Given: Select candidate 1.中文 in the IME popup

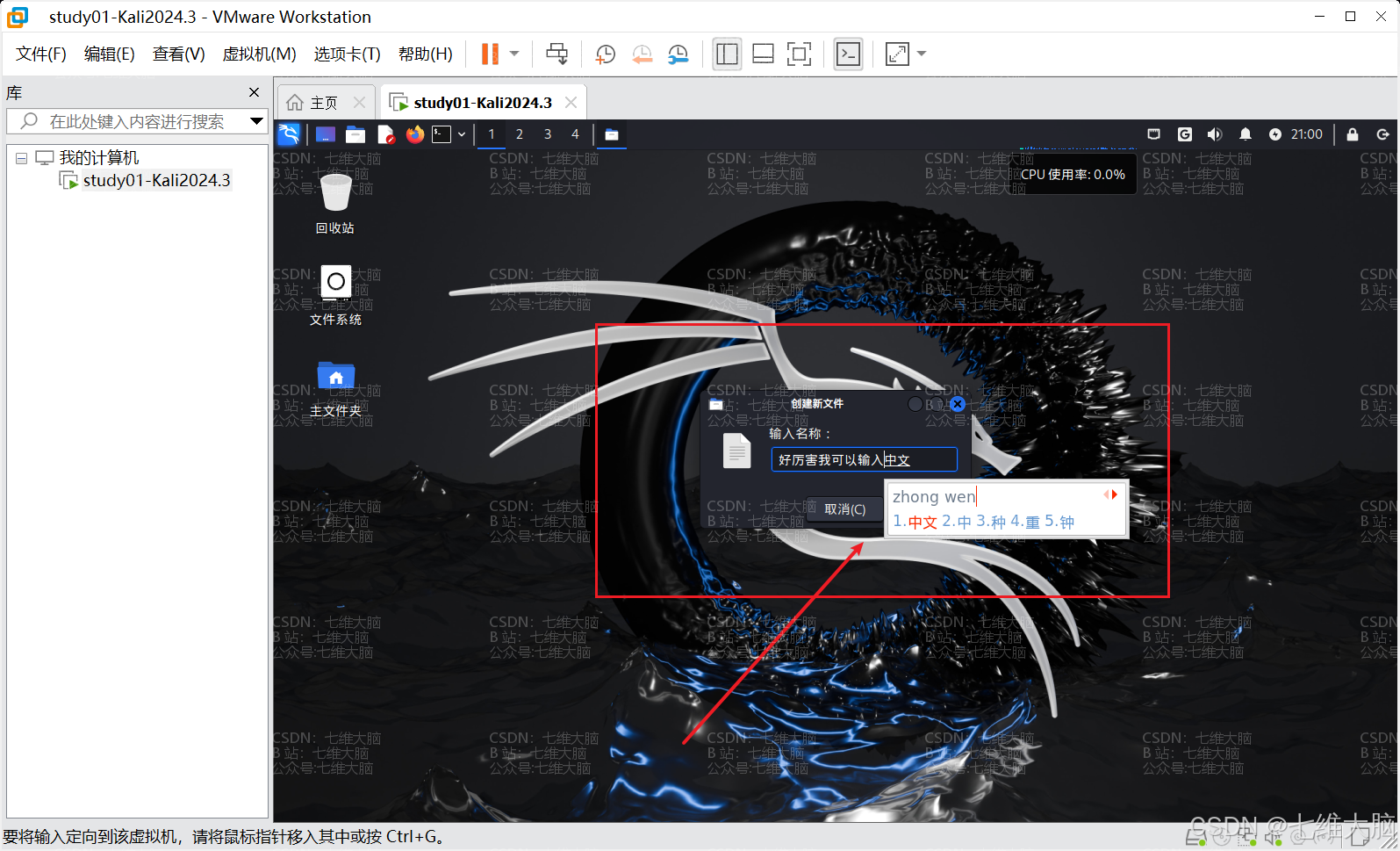Looking at the screenshot, I should [x=915, y=522].
